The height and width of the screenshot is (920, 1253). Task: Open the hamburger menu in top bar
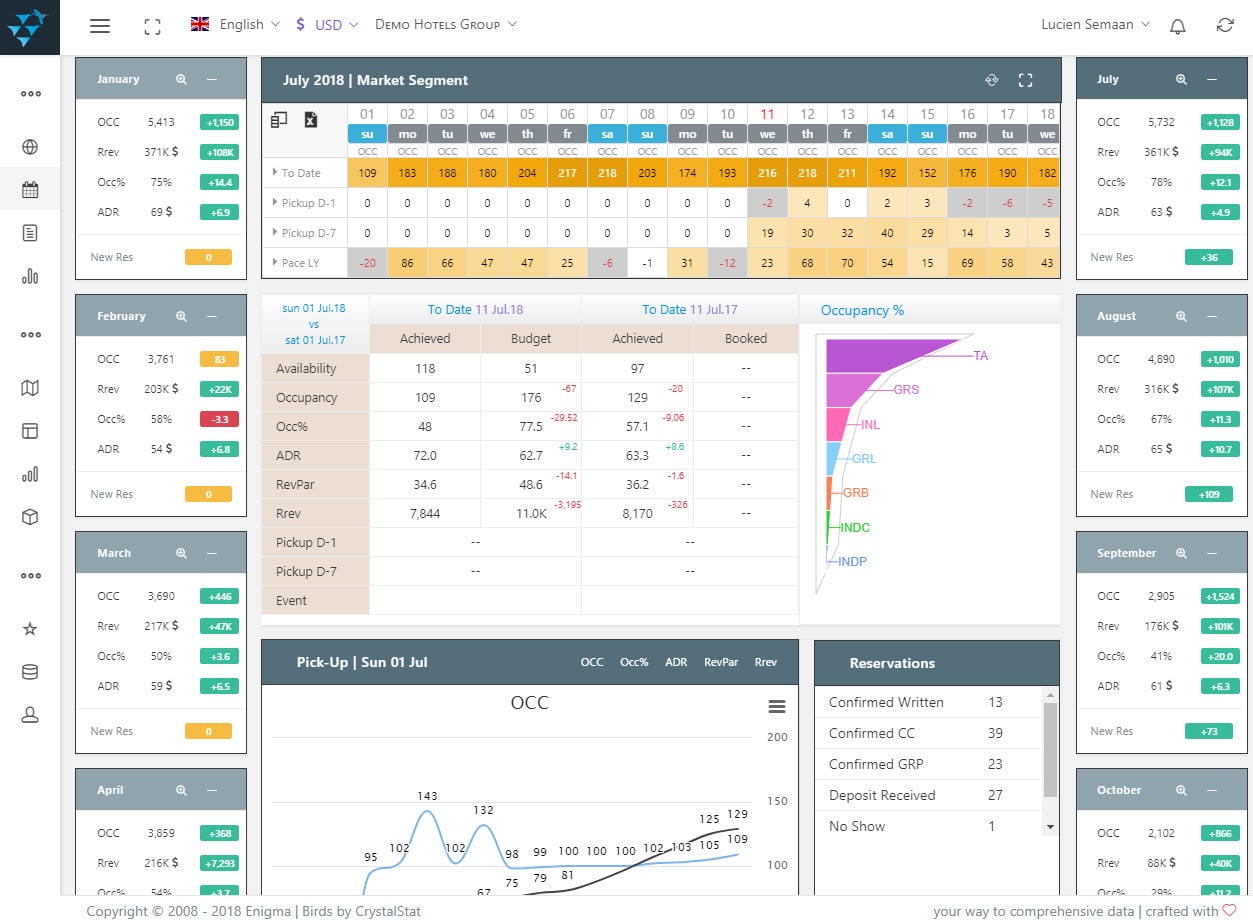tap(100, 26)
